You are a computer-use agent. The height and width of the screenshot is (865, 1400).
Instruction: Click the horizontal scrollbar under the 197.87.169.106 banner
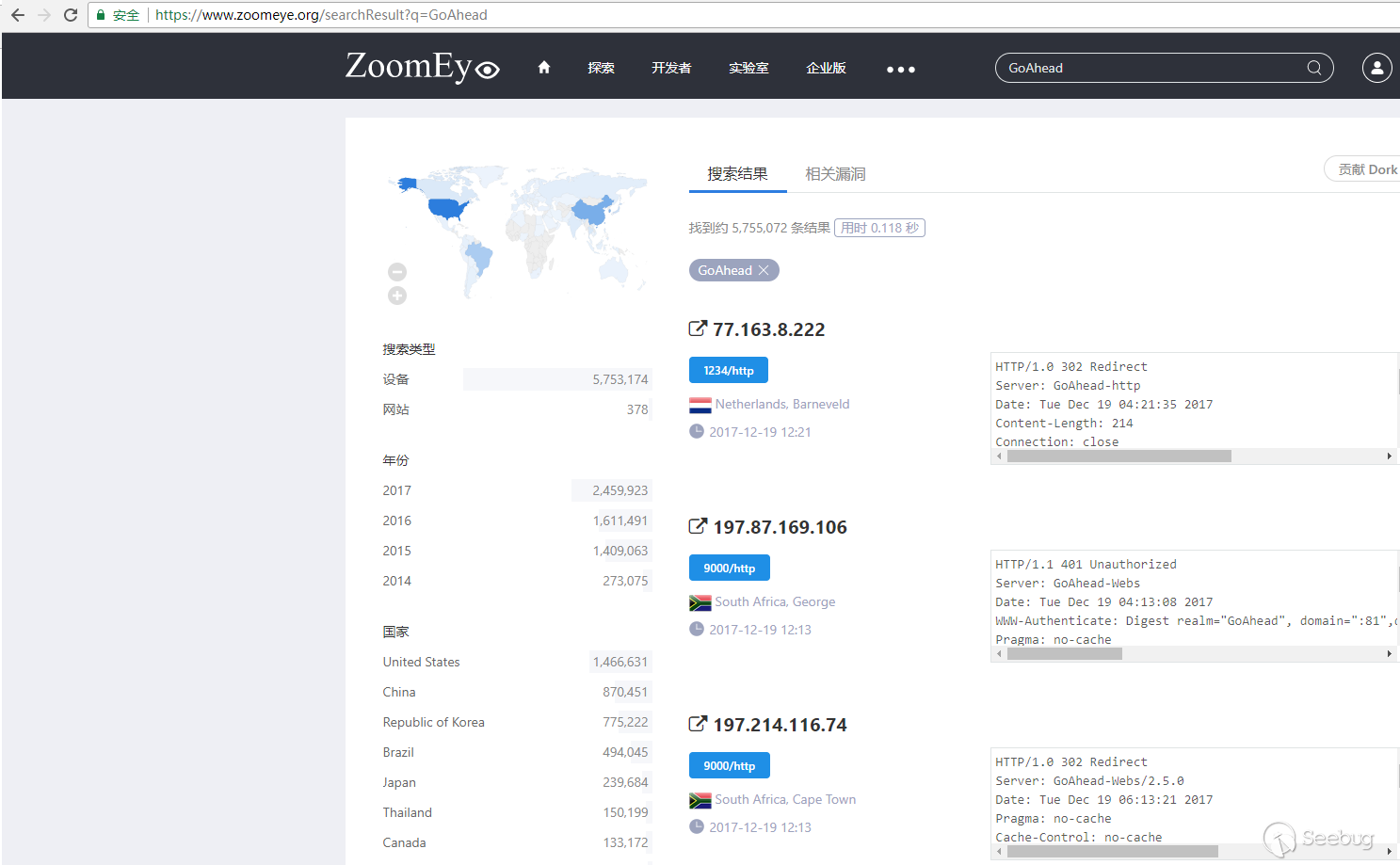click(1065, 654)
